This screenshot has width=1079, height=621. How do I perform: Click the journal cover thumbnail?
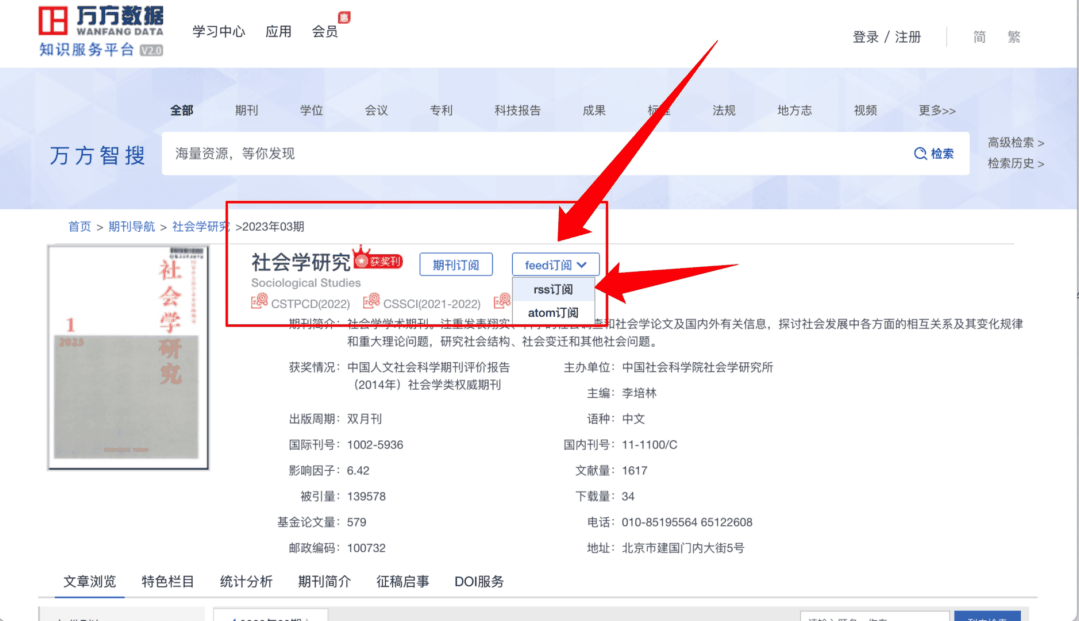tap(127, 355)
